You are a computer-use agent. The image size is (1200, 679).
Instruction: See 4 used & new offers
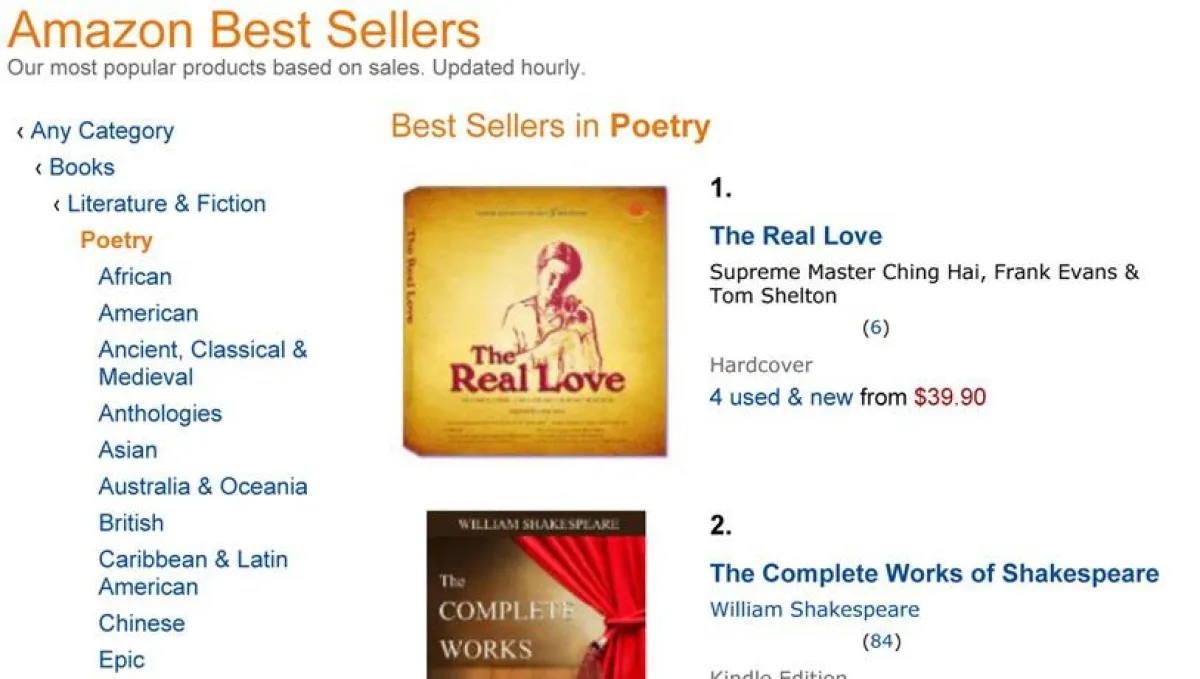pos(781,397)
